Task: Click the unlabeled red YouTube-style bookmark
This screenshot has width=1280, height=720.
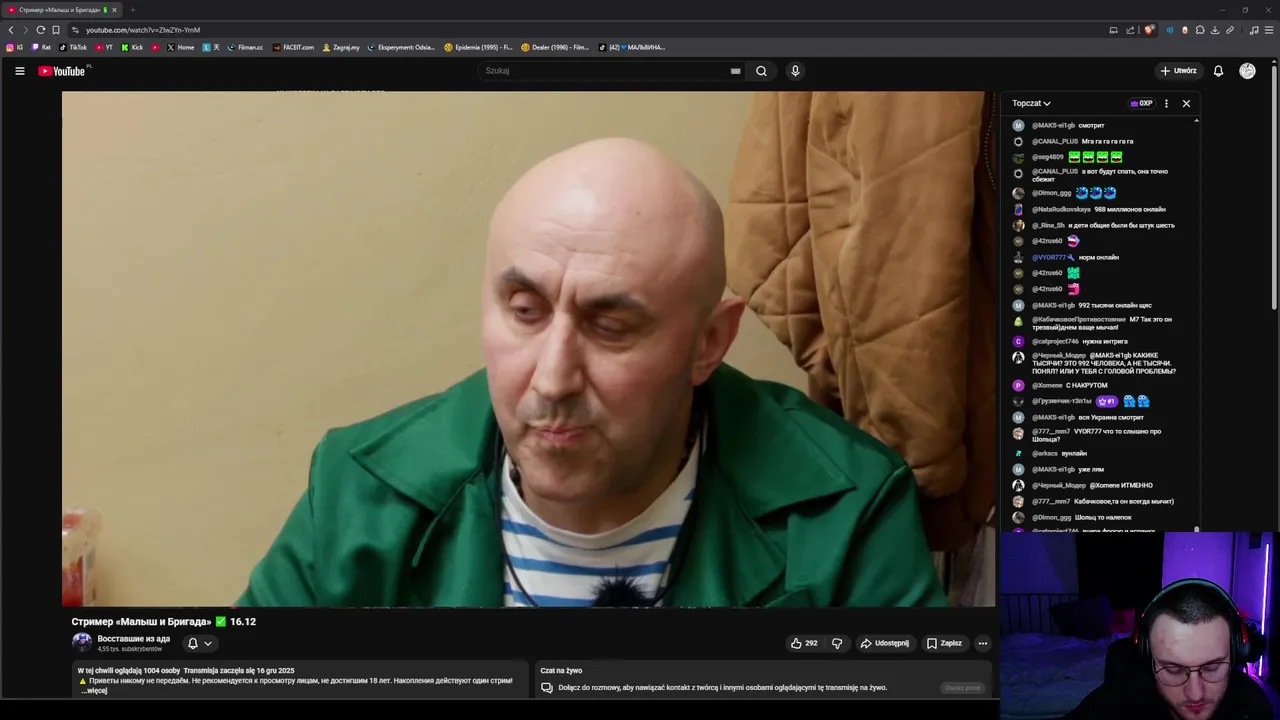Action: click(x=155, y=47)
